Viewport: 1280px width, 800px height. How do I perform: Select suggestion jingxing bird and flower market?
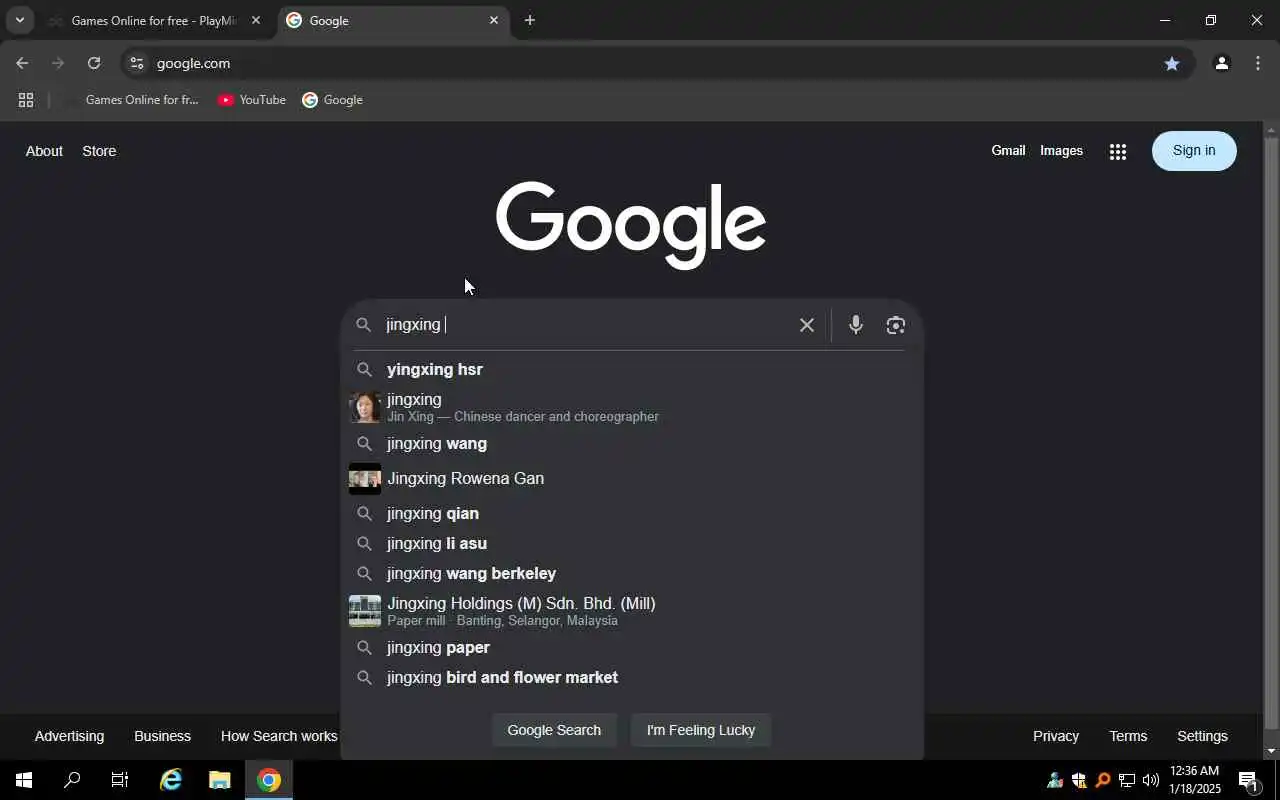tap(631, 678)
